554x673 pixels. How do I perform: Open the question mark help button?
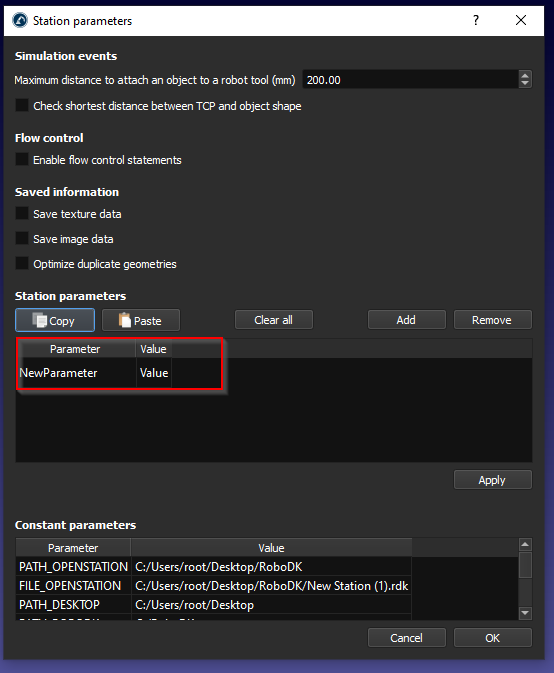(476, 20)
